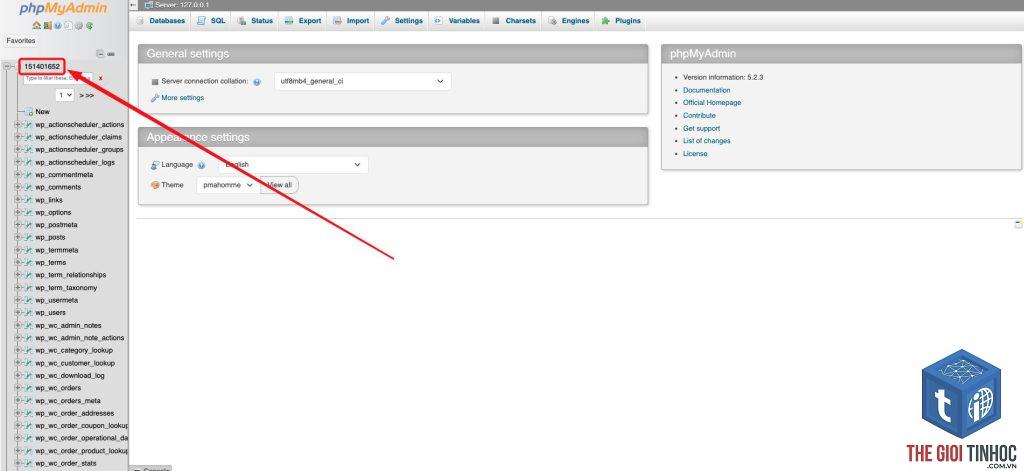Select the 151401652 database name
This screenshot has width=1024, height=471.
pos(42,66)
